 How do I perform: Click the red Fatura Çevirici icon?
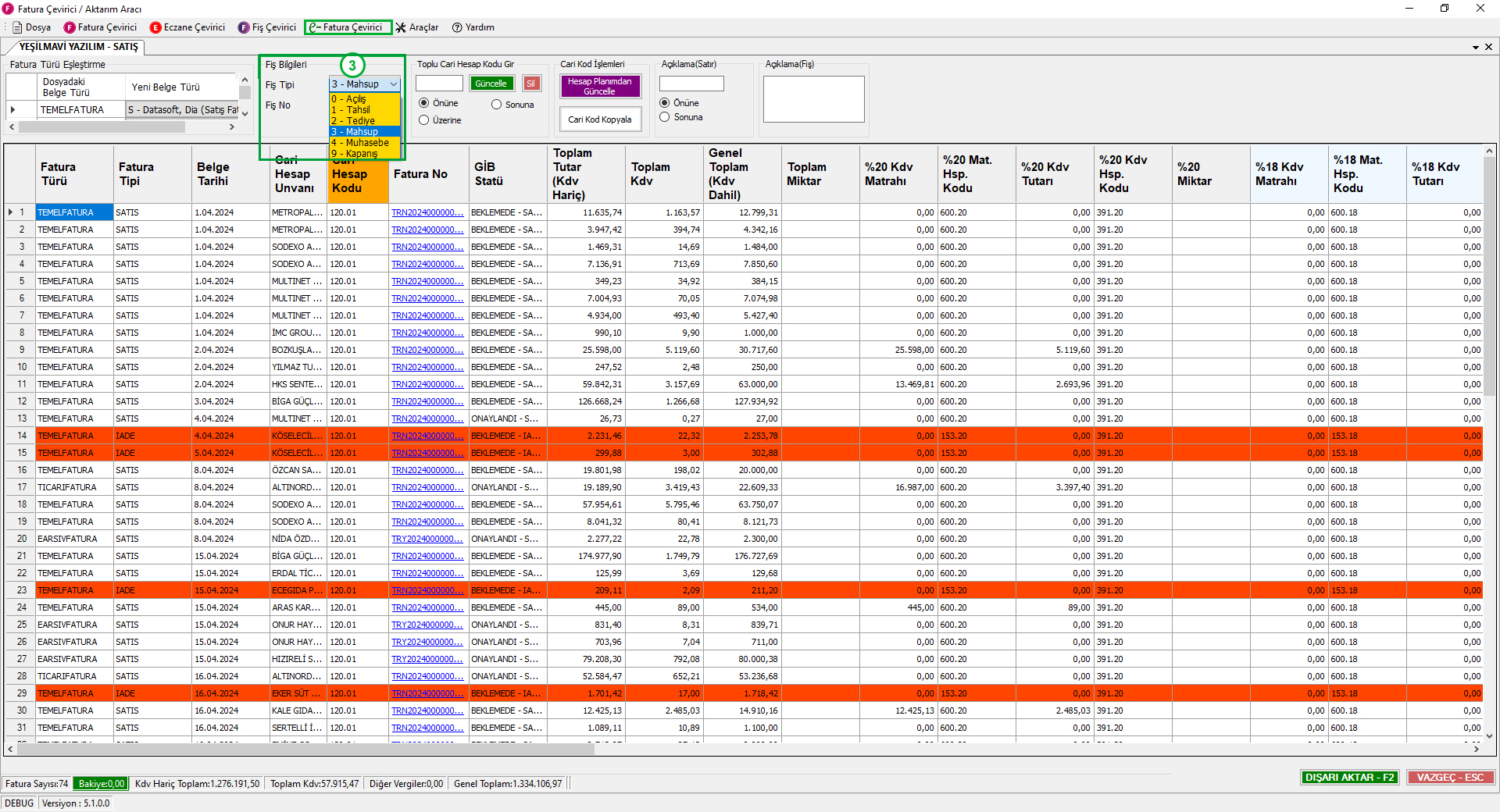tap(70, 27)
